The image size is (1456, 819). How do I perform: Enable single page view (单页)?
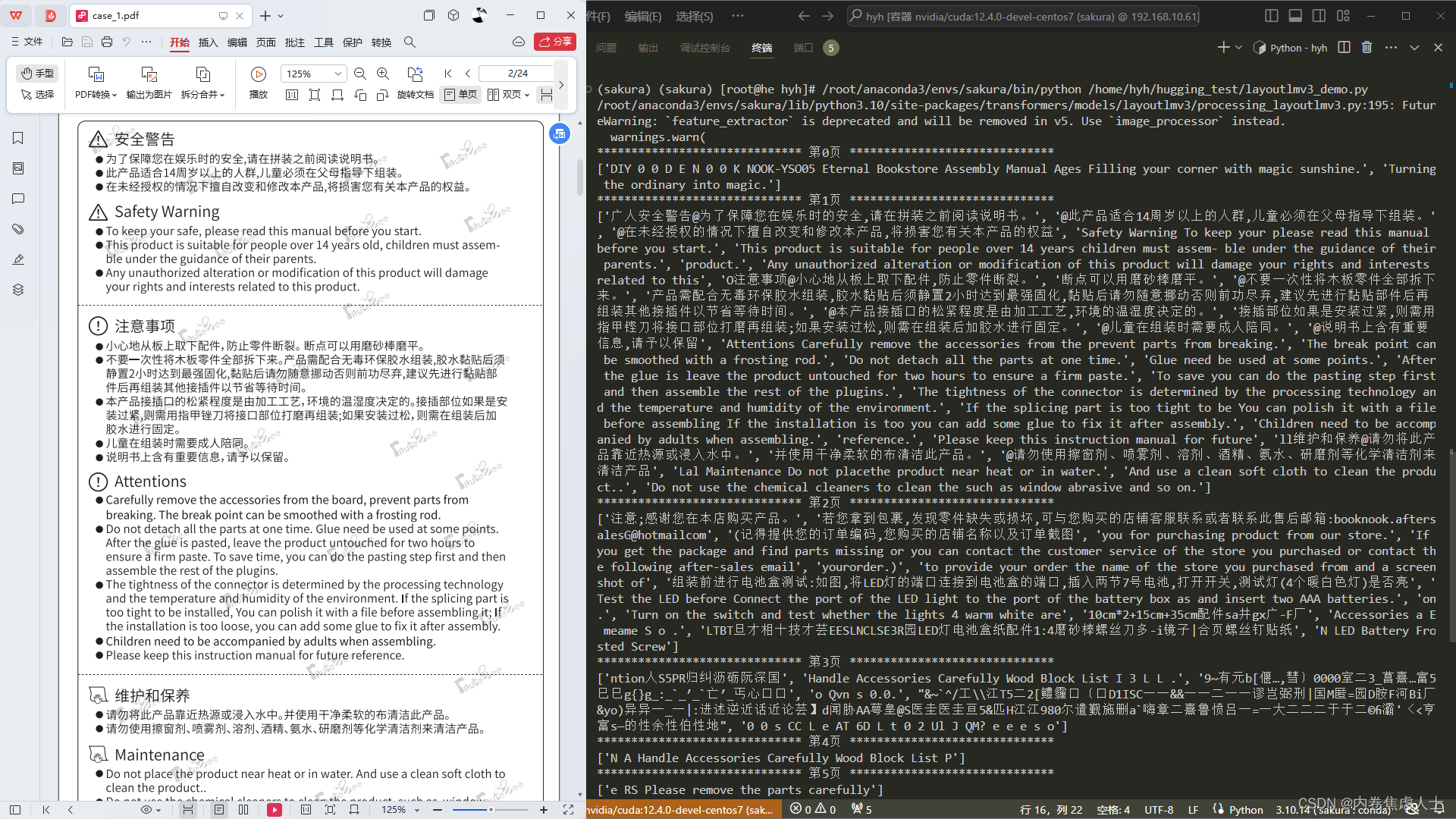(x=460, y=95)
